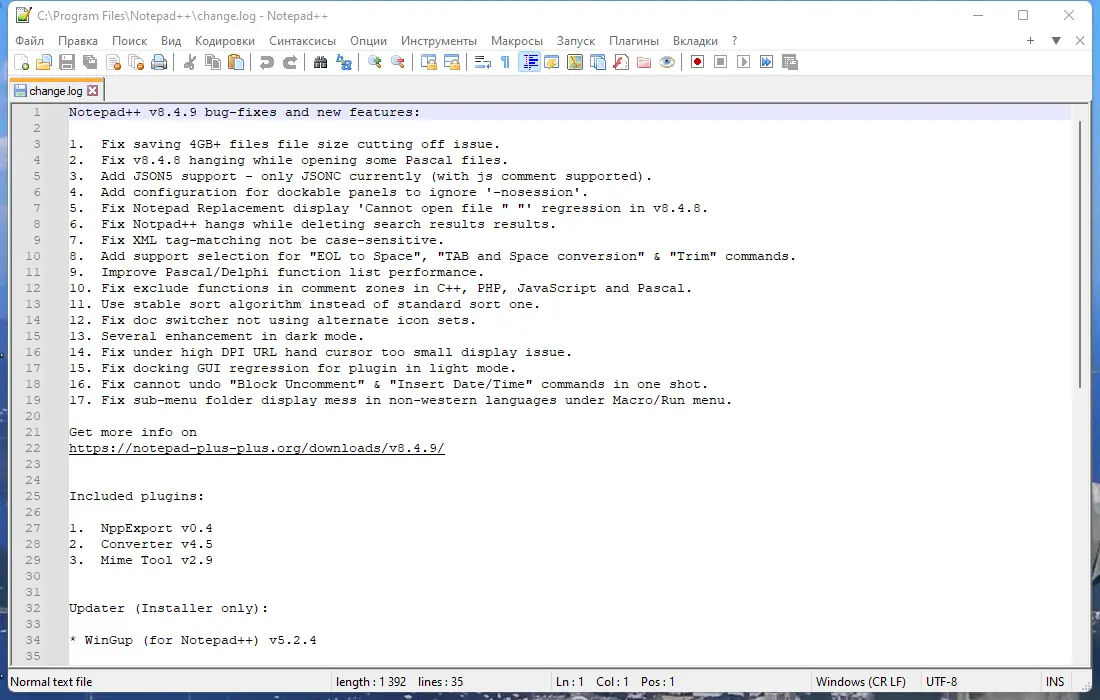Cut selection with the scissors icon
1100x700 pixels.
[x=189, y=62]
